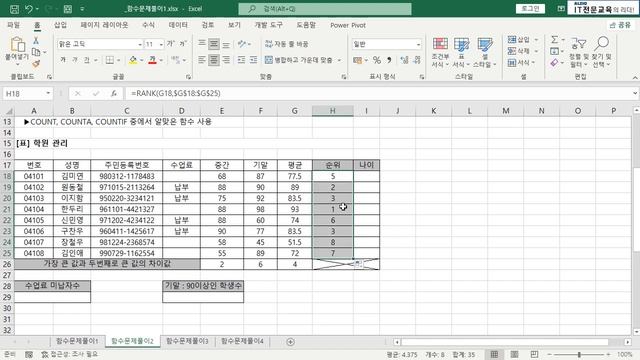Click the zoom slider in status bar
The image size is (640, 360).
(x=579, y=354)
